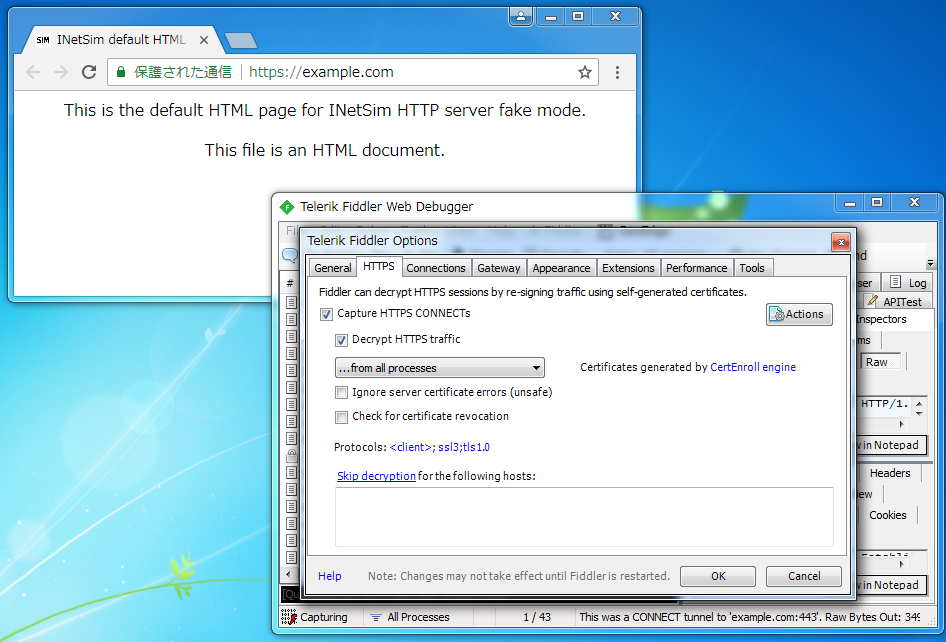Select the Headers response tab
This screenshot has width=946, height=642.
pyautogui.click(x=890, y=473)
